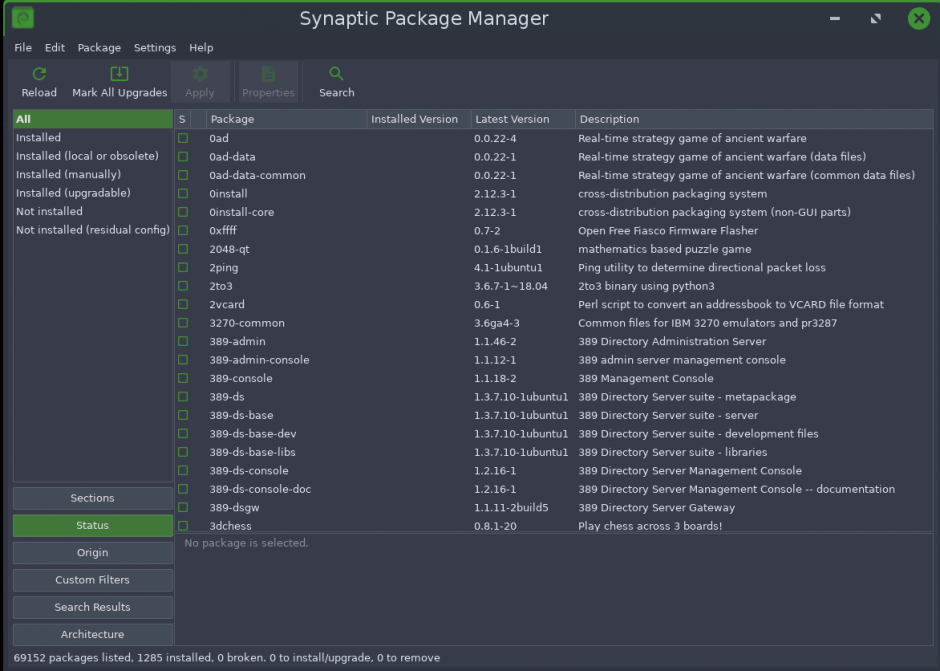View the Search Results panel
Viewport: 940px width, 671px height.
coord(91,607)
